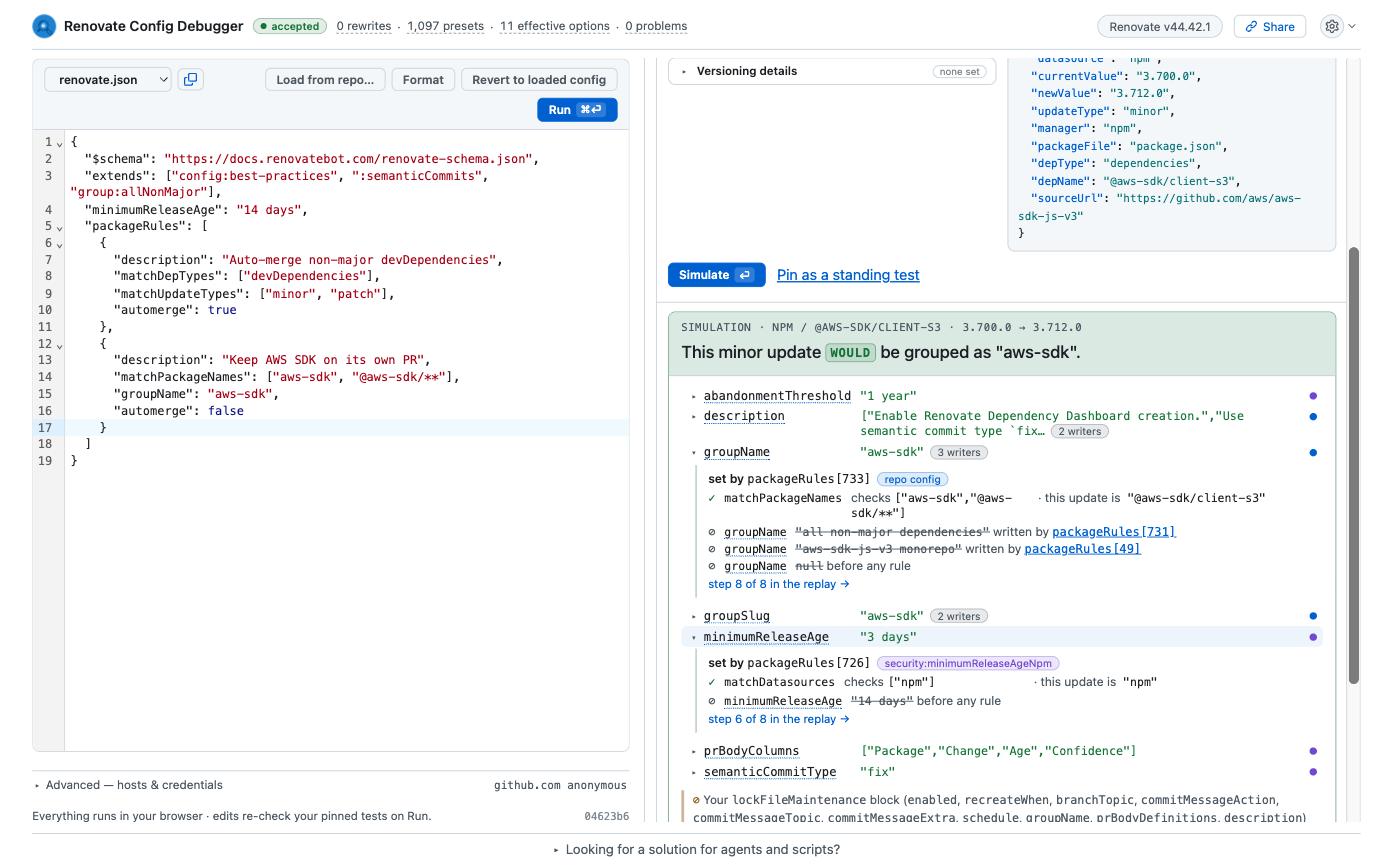Click struck-through "14 days" value

pyautogui.click(x=882, y=701)
